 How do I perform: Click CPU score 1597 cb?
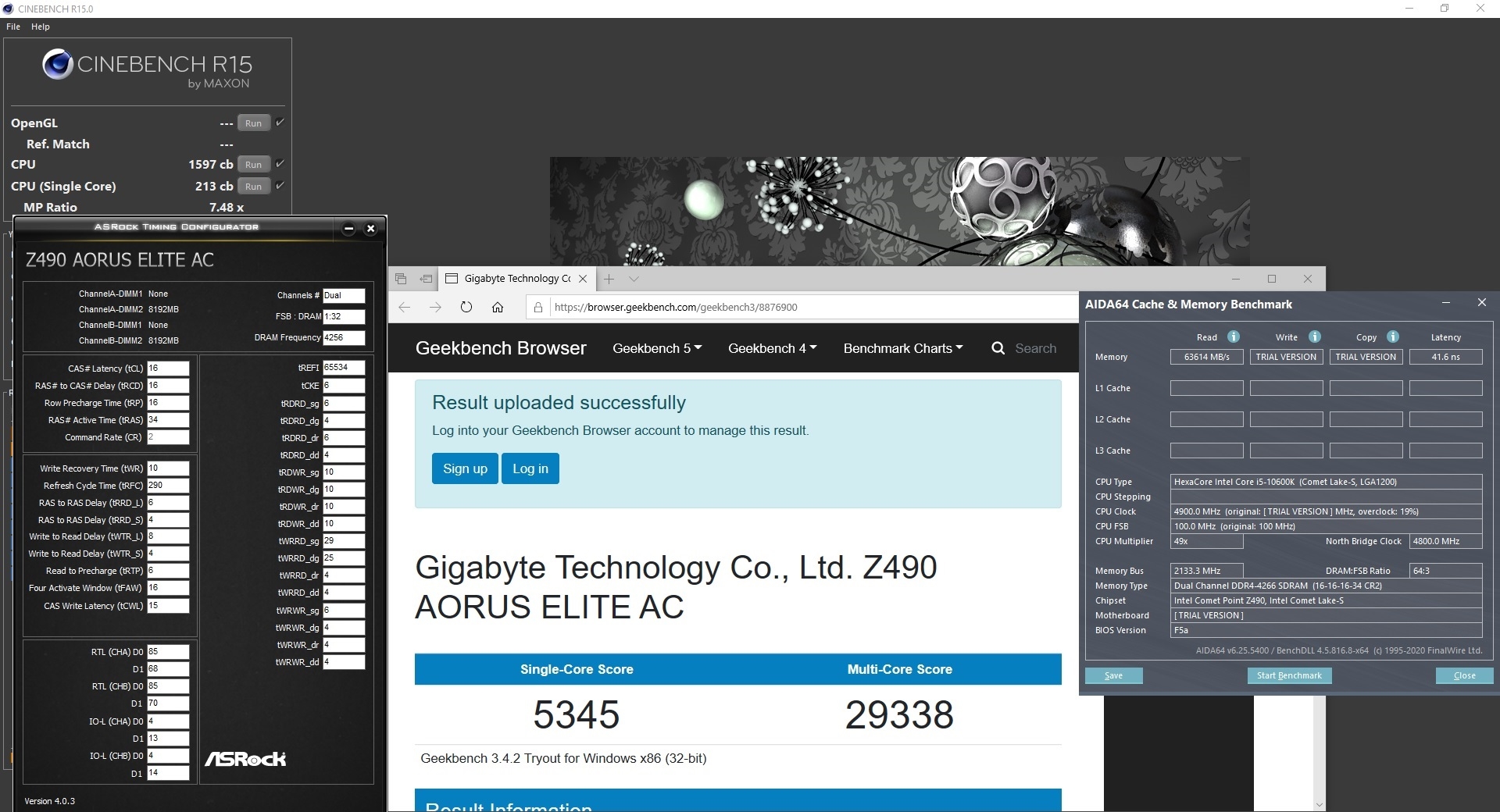(210, 164)
